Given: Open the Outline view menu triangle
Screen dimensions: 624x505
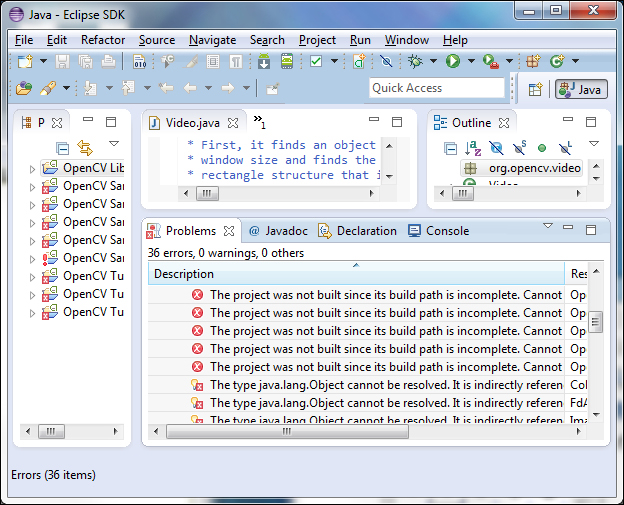Looking at the screenshot, I should pyautogui.click(x=594, y=143).
